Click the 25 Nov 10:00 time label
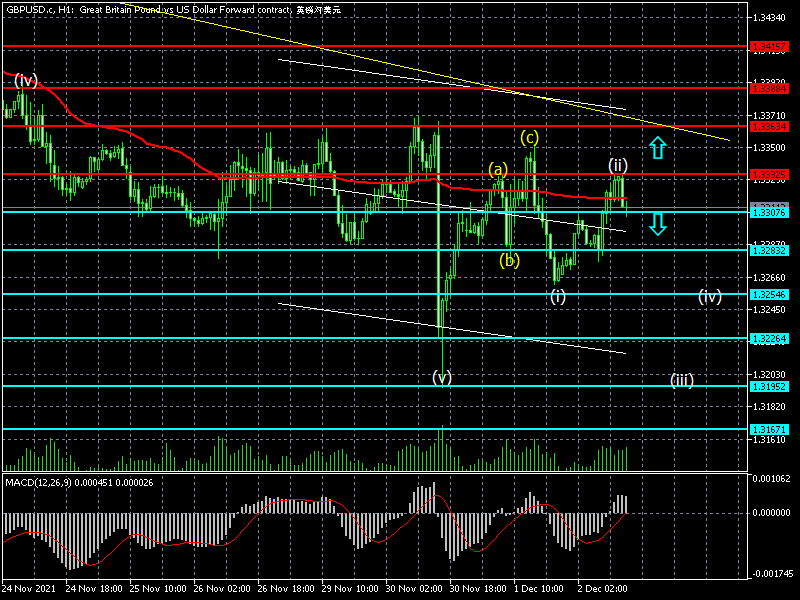This screenshot has width=800, height=600. click(x=158, y=589)
